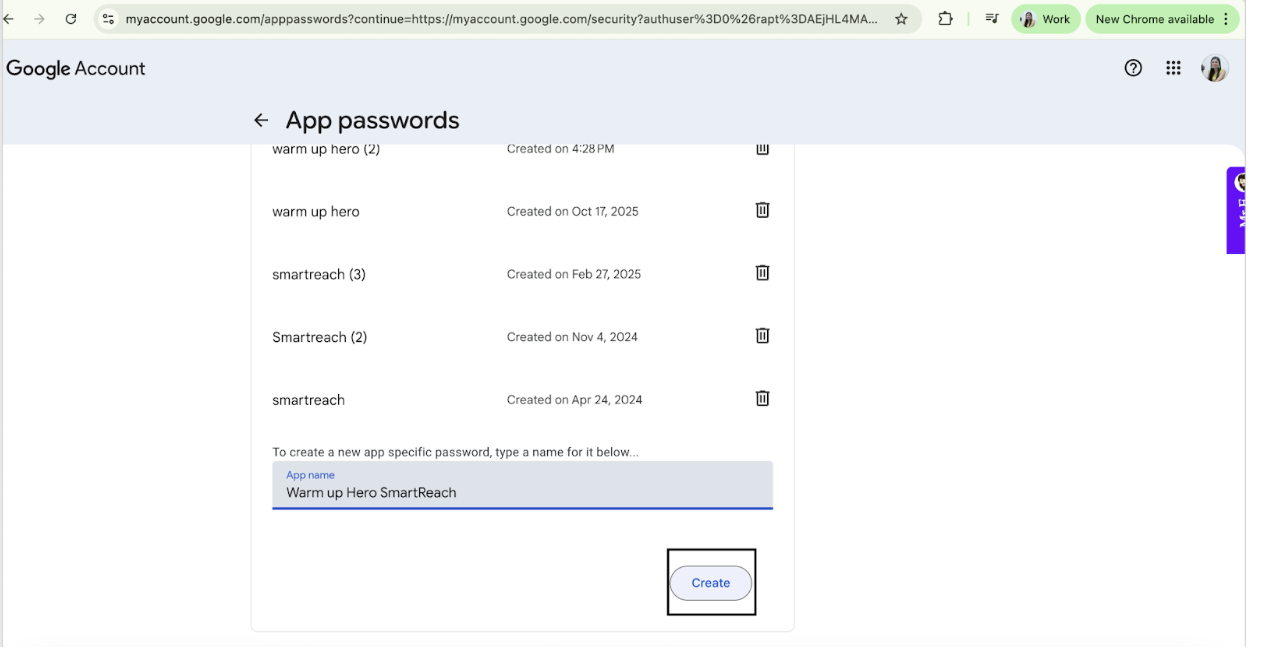The width and height of the screenshot is (1262, 654).
Task: Reload the page in Chrome
Action: coord(71,19)
